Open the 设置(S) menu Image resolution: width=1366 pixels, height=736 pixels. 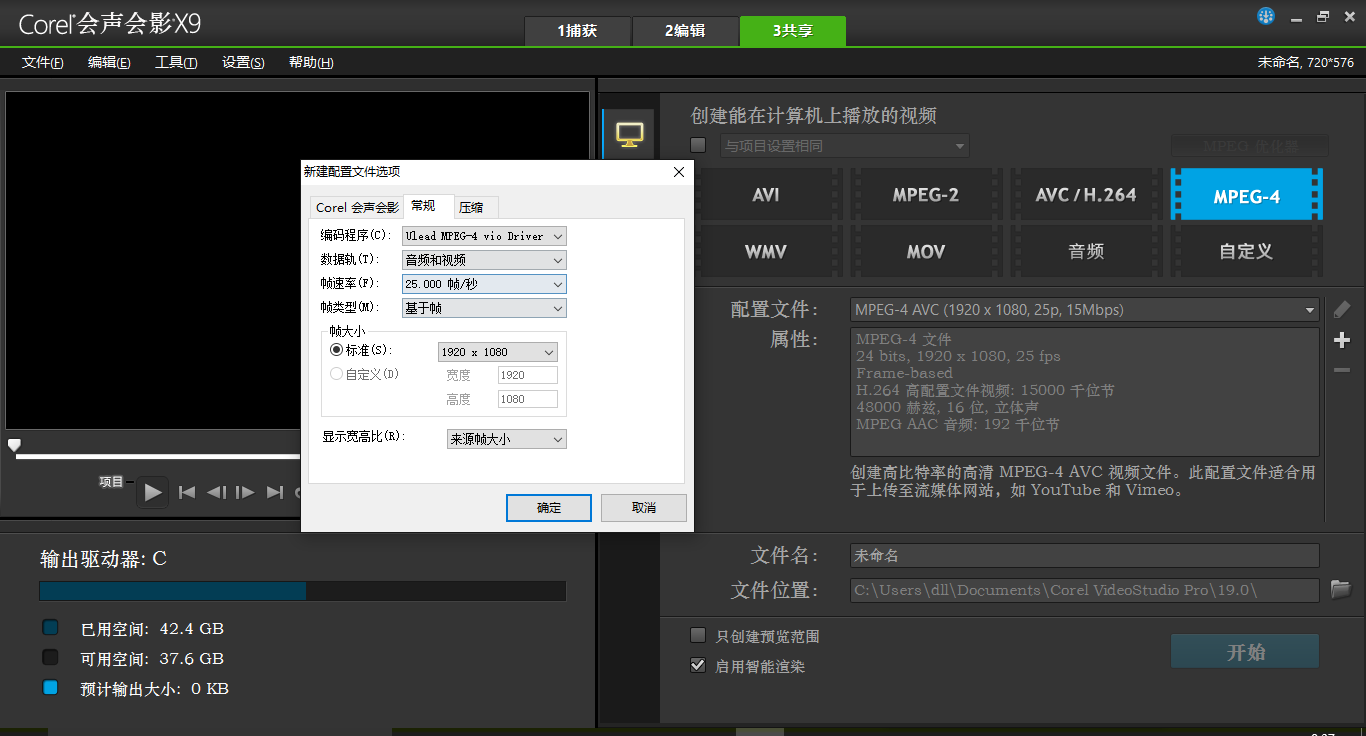tap(243, 62)
